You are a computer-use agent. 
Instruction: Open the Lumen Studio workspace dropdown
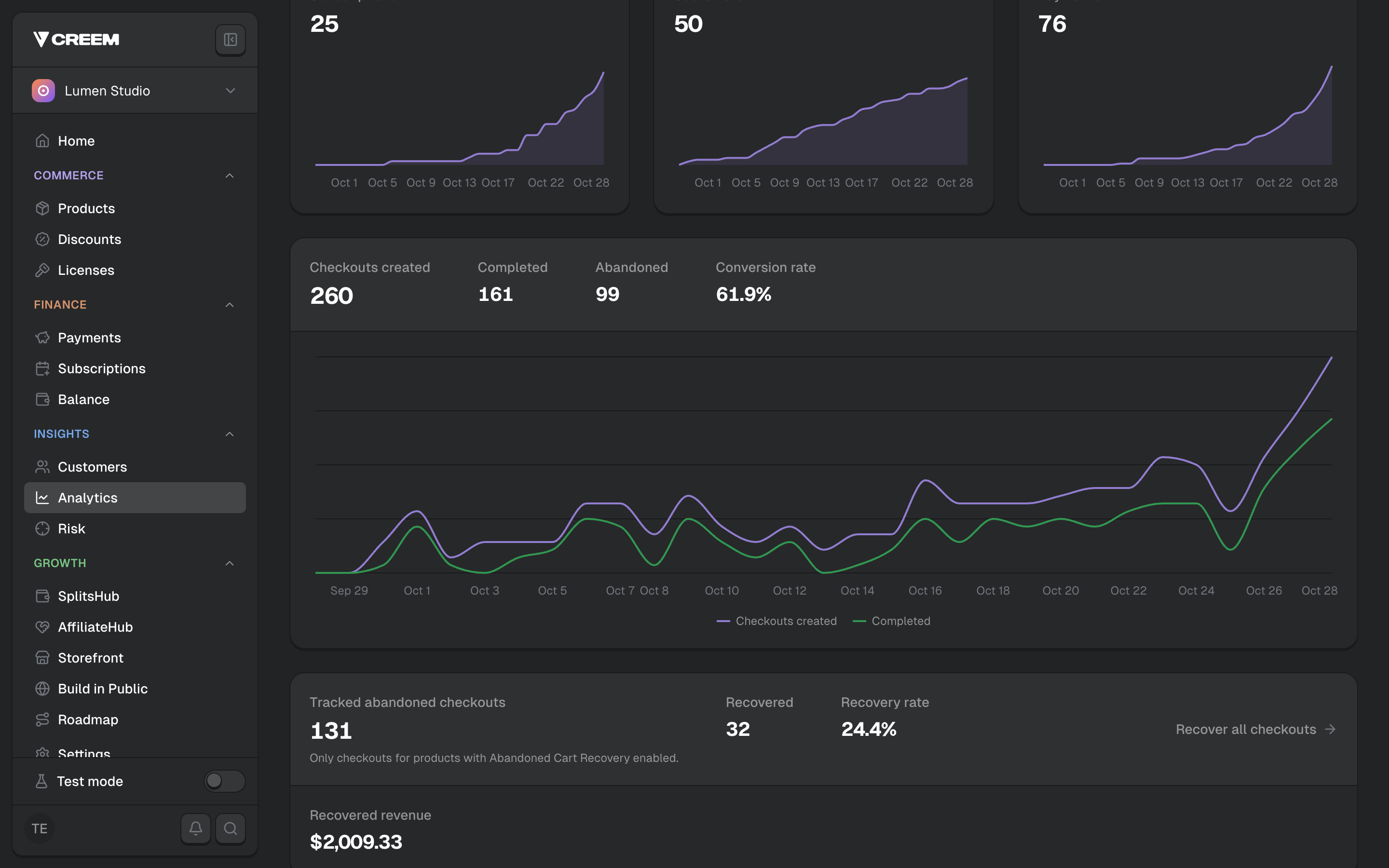click(x=135, y=91)
